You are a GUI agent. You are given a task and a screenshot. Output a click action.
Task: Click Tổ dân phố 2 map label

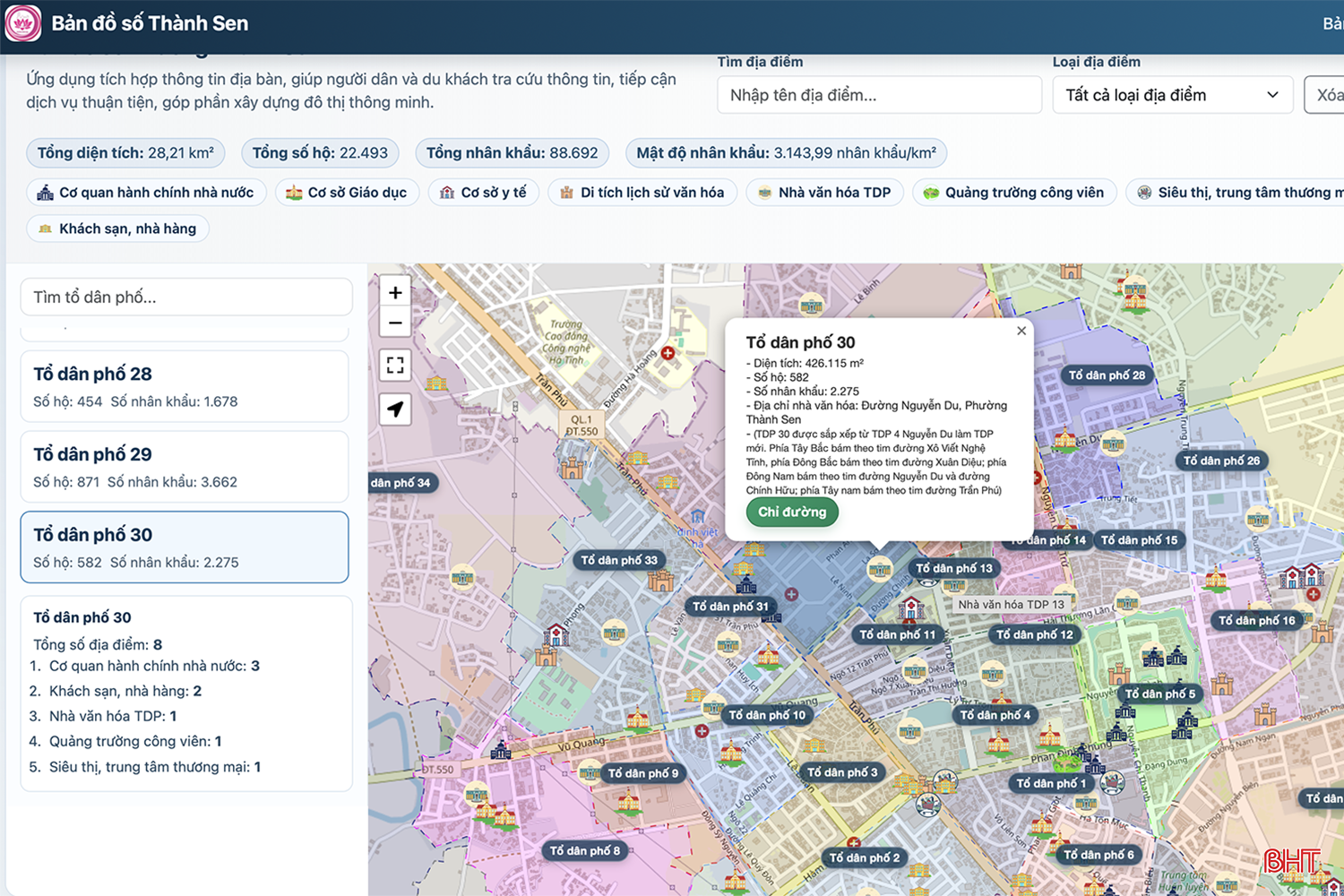click(x=864, y=857)
